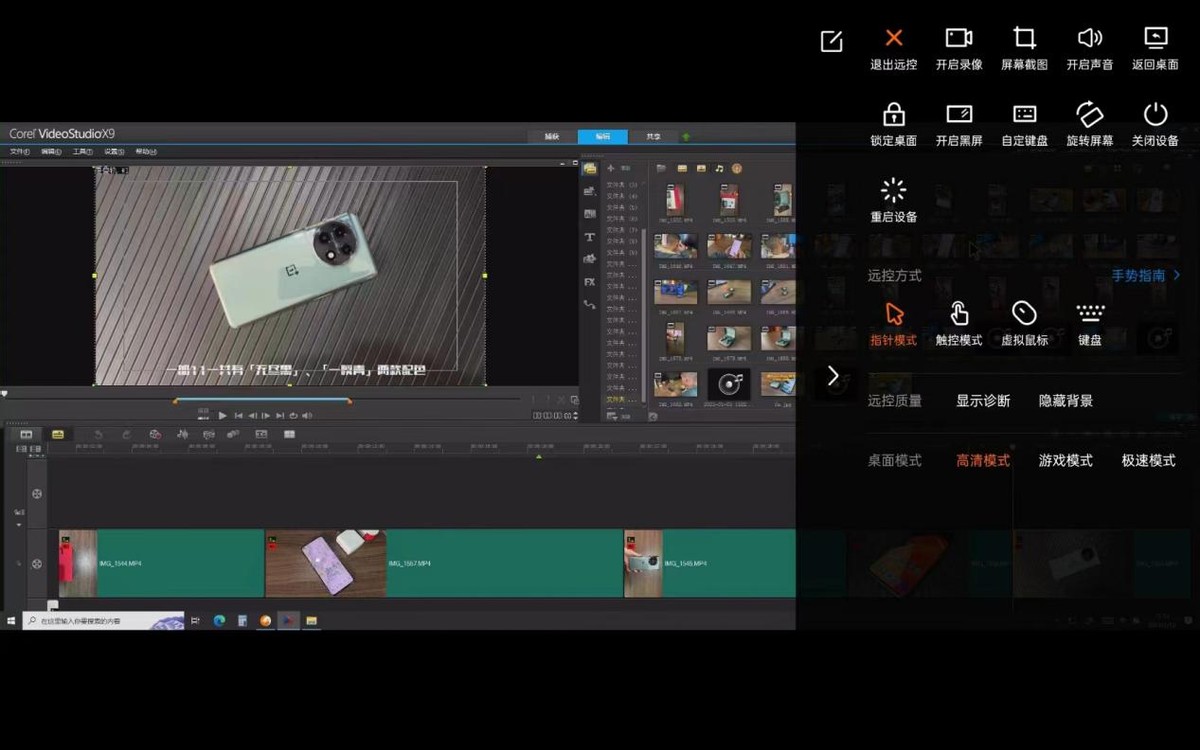Lock the desktop via 锁定桌面 icon
The image size is (1200, 750).
893,114
